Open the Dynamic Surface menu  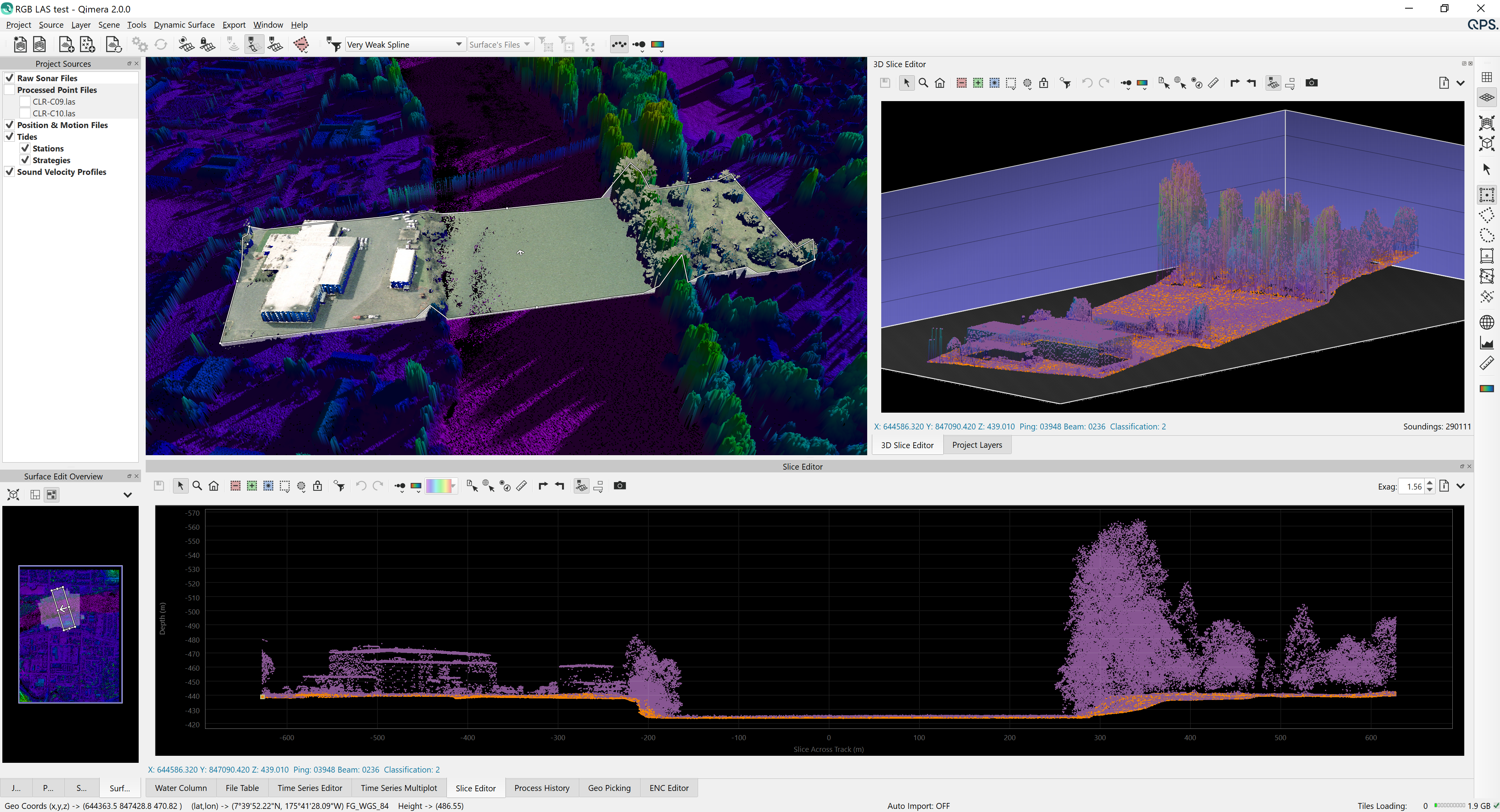[x=184, y=25]
